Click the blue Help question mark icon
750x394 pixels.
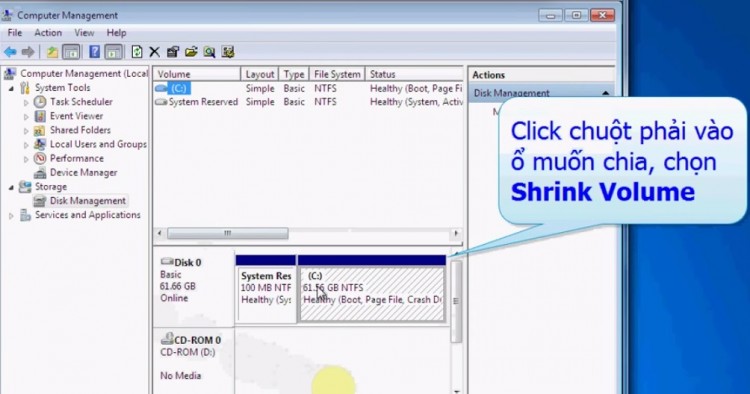click(x=95, y=52)
